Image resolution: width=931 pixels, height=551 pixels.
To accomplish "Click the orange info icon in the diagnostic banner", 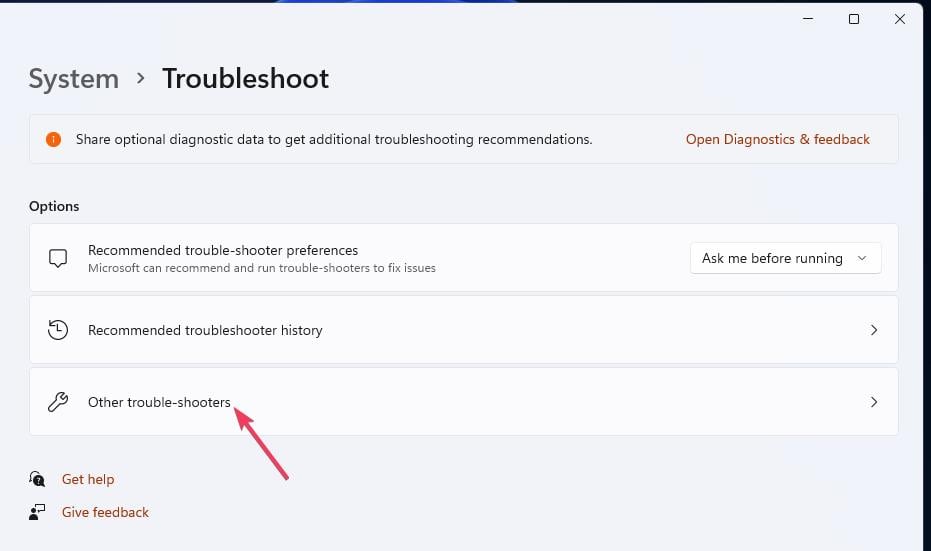I will pyautogui.click(x=53, y=140).
